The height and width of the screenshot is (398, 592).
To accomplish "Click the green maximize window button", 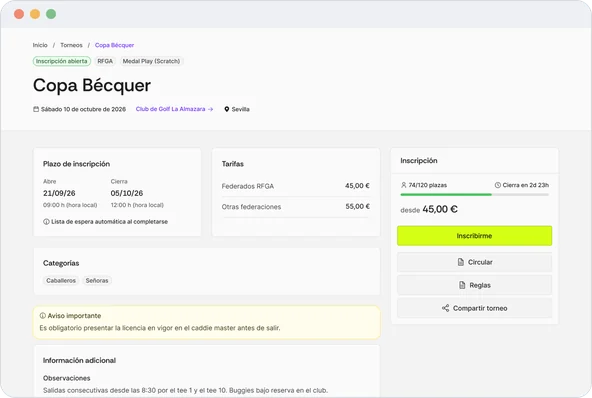I will click(x=51, y=14).
